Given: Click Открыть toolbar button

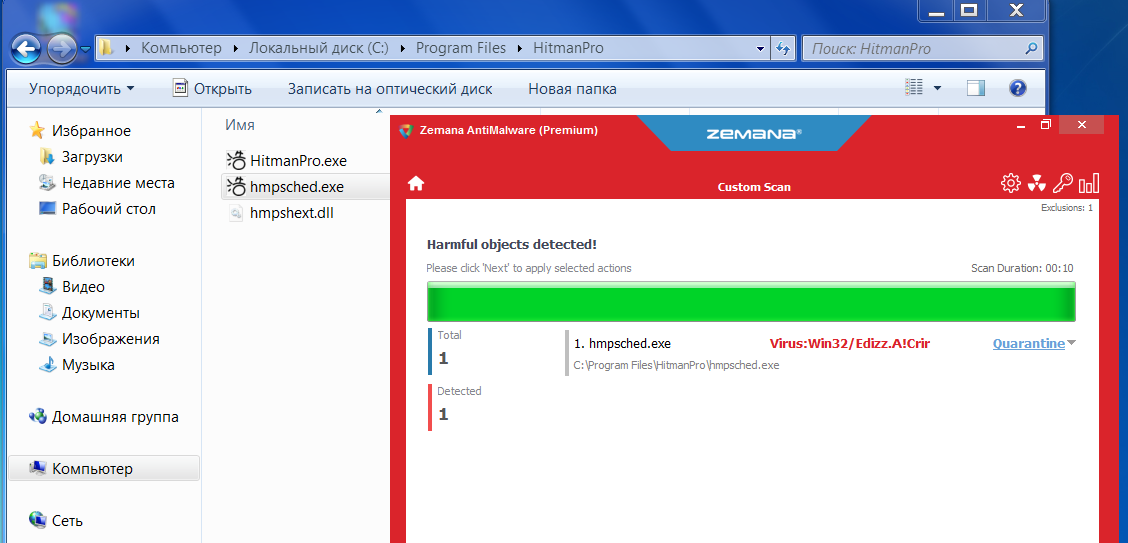Looking at the screenshot, I should pos(212,89).
